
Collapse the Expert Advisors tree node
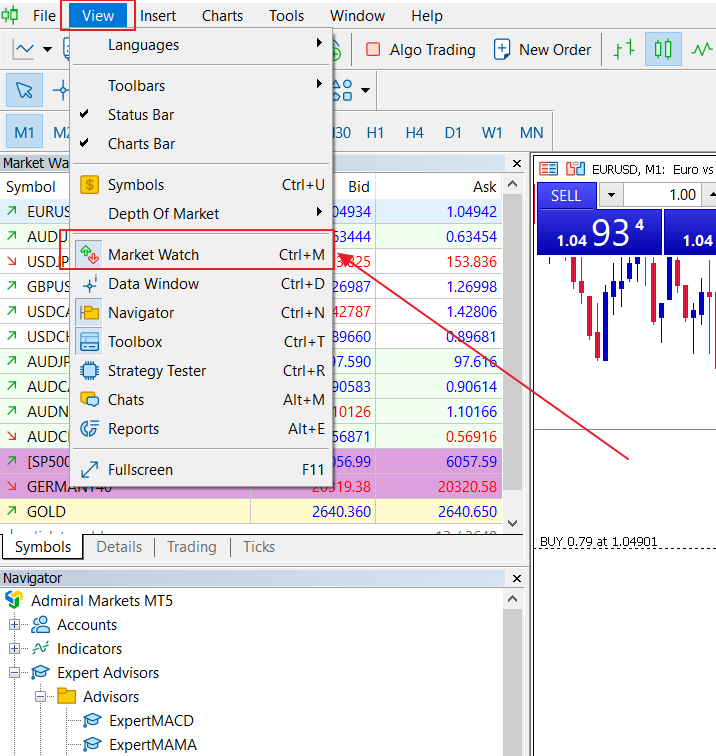(x=14, y=672)
